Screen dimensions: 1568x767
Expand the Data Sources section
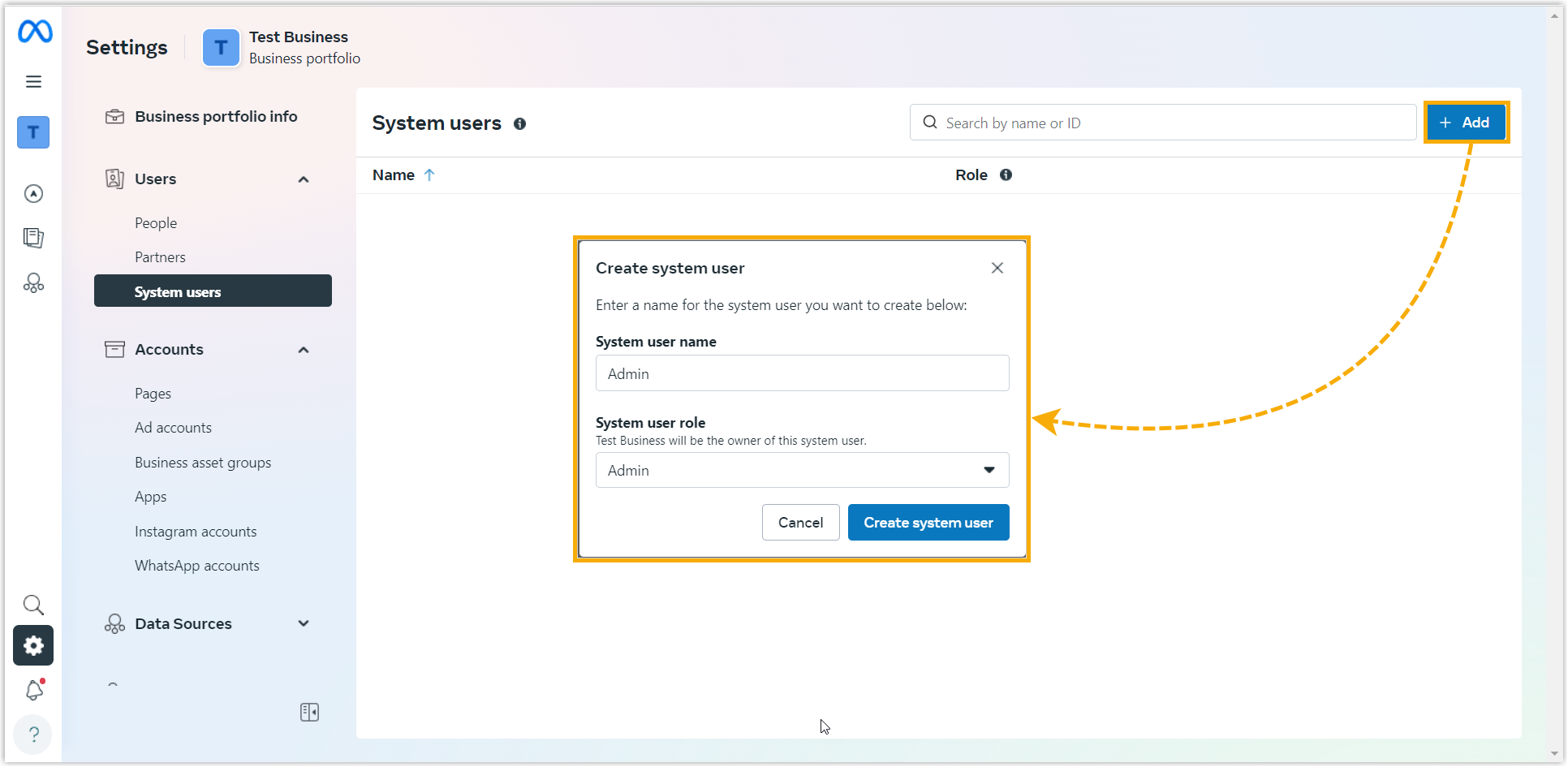[x=304, y=624]
